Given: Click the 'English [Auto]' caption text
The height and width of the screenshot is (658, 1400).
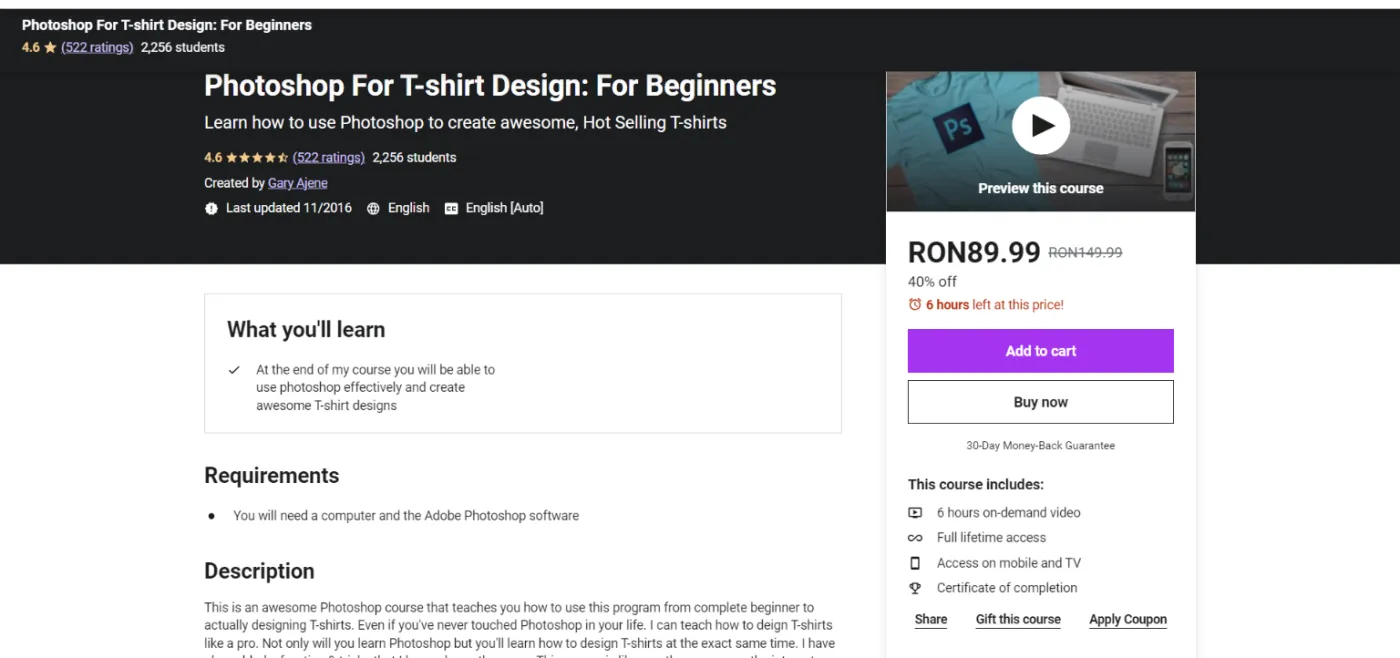Looking at the screenshot, I should tap(504, 208).
